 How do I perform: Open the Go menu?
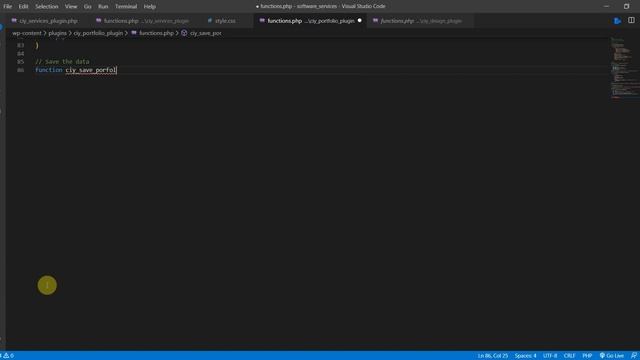click(87, 7)
